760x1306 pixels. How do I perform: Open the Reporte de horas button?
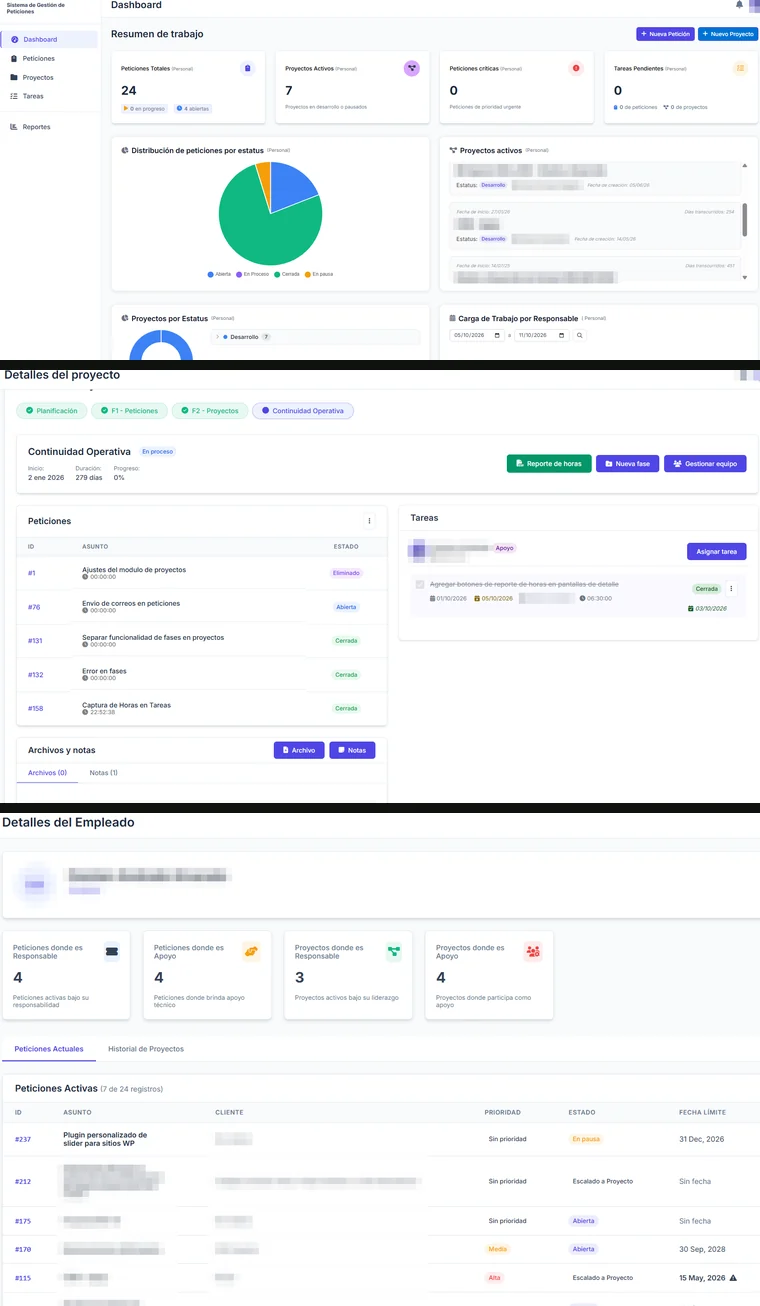pos(549,464)
